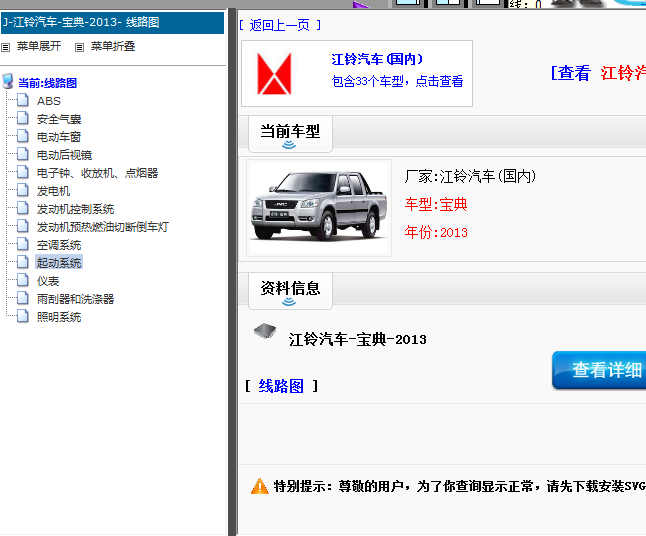Select 雨刮器和洗涤器 tree entry
The width and height of the screenshot is (646, 536).
pyautogui.click(x=75, y=299)
